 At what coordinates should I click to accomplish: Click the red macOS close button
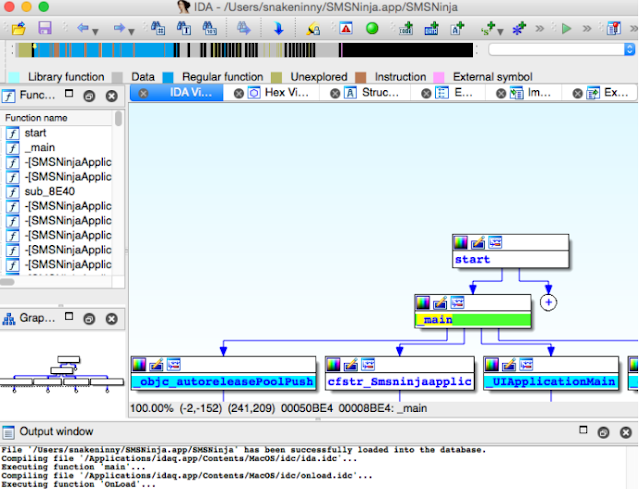[9, 6]
